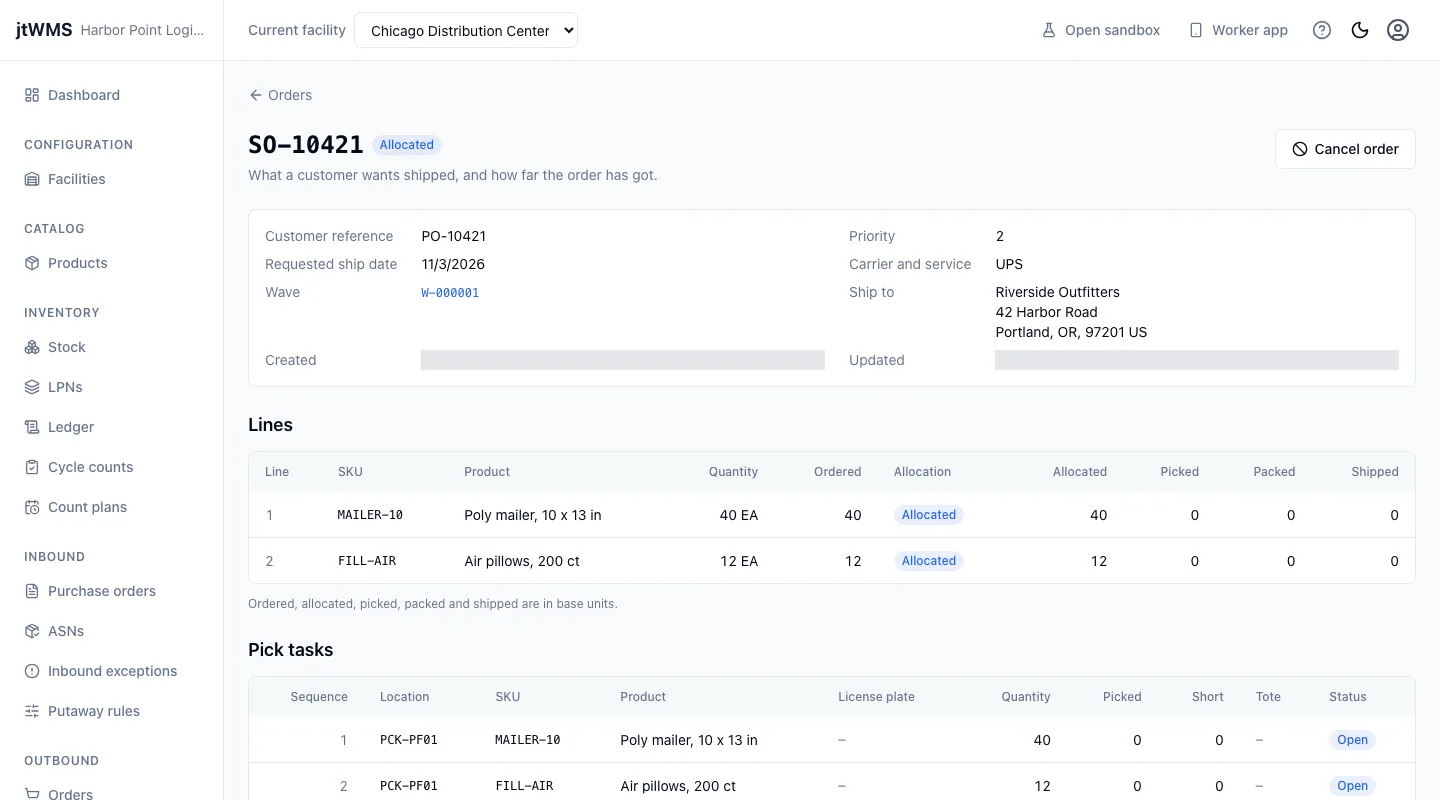Click the Cycle counts clipboard icon

click(32, 467)
